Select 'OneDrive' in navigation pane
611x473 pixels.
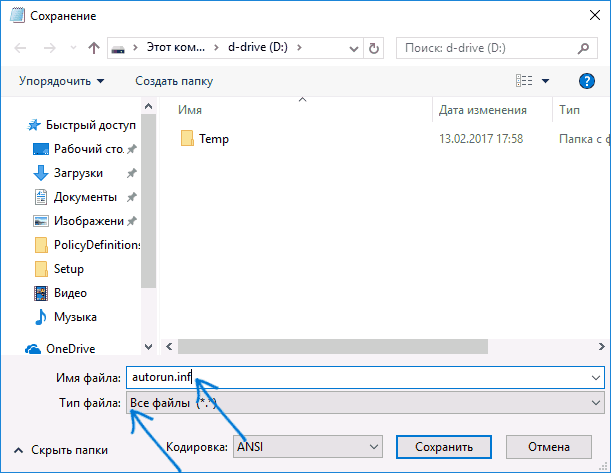point(71,349)
